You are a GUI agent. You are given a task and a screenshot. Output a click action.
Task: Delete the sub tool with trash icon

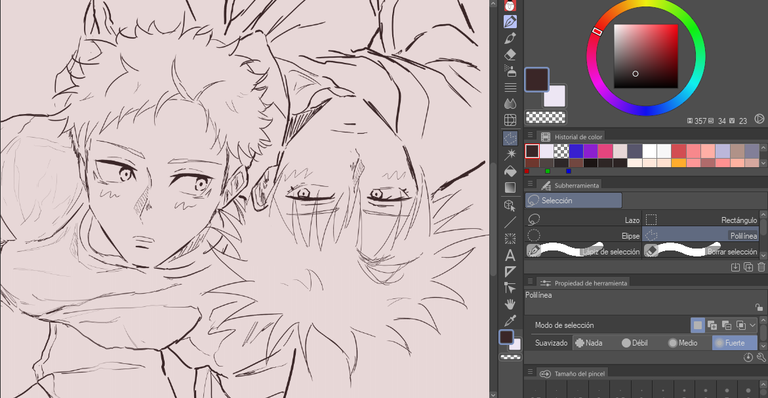(x=761, y=267)
